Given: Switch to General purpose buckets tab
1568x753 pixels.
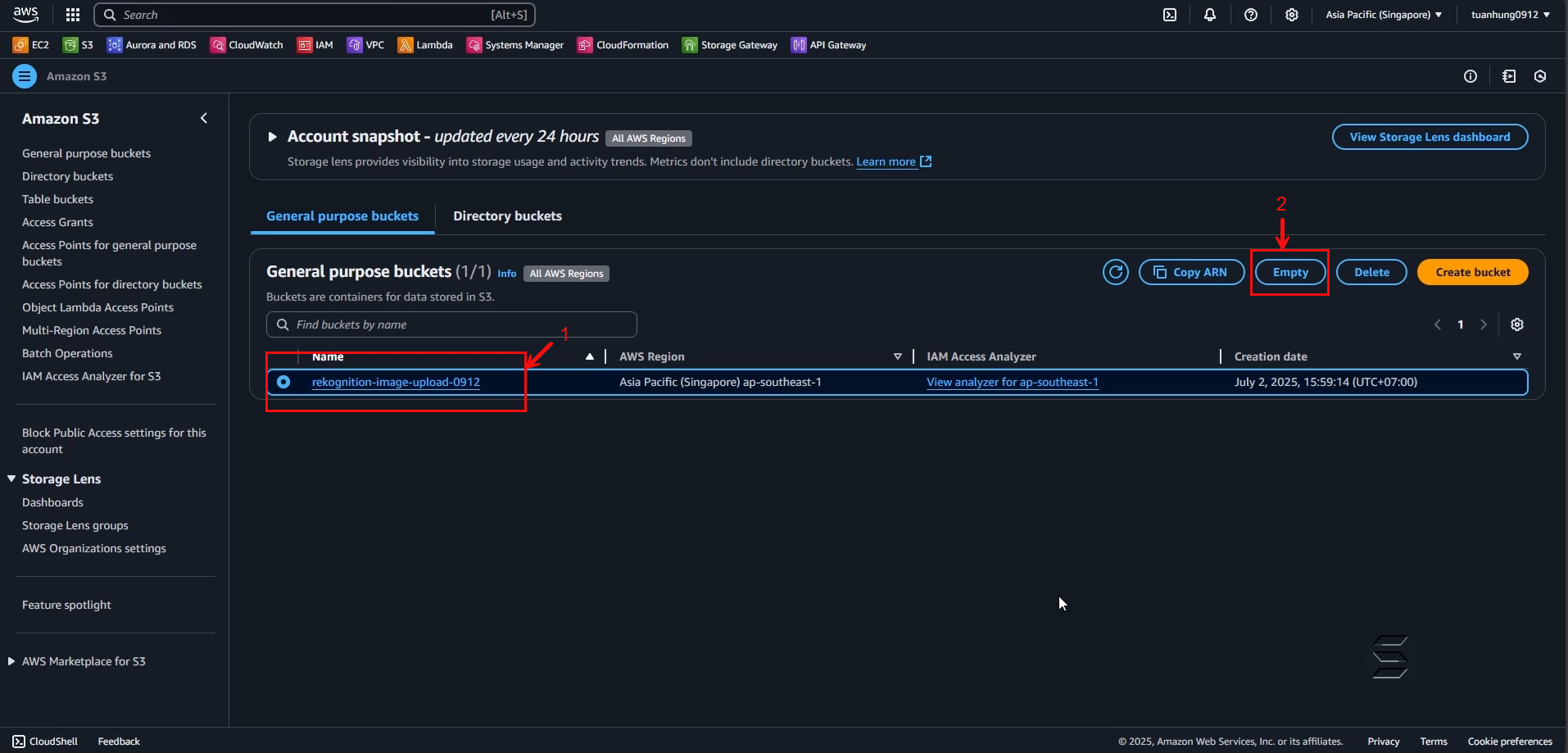Looking at the screenshot, I should pyautogui.click(x=342, y=216).
